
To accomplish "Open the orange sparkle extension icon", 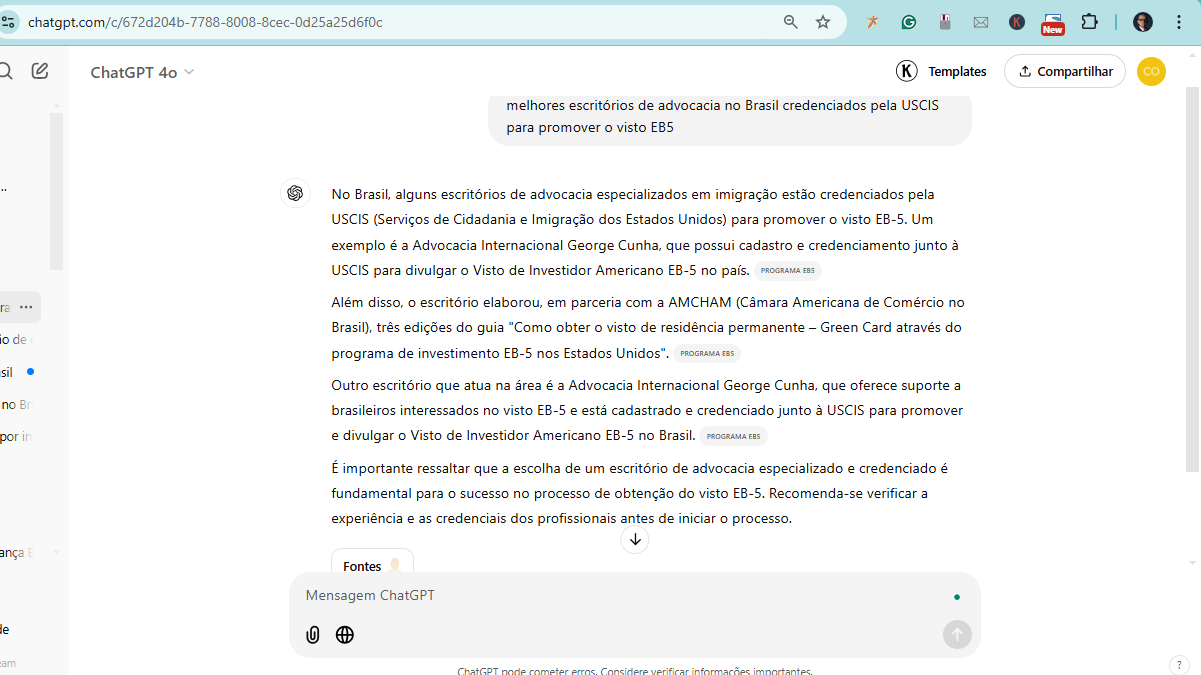I will coord(872,22).
